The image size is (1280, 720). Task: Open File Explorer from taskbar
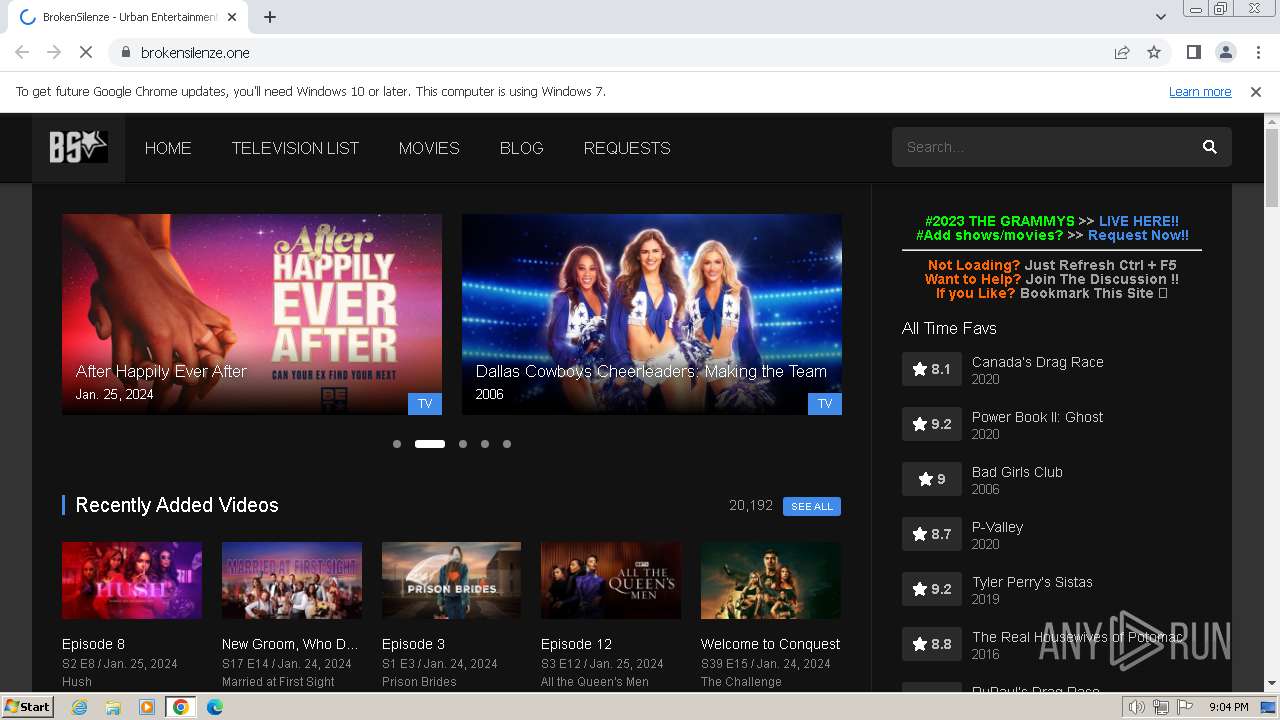click(113, 707)
